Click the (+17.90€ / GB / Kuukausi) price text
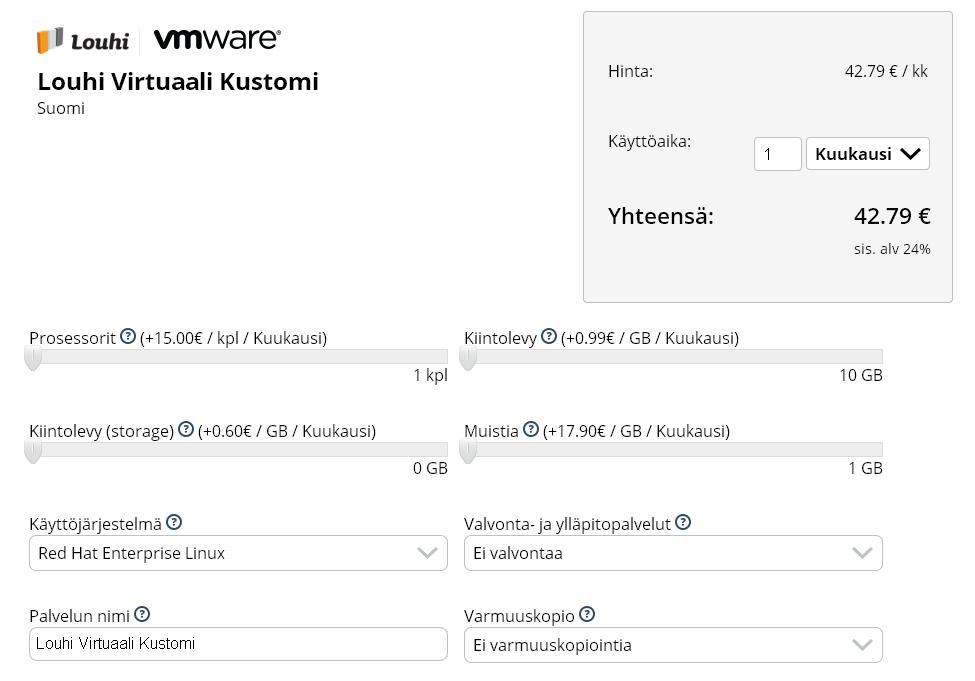This screenshot has width=975, height=681. pyautogui.click(x=636, y=432)
